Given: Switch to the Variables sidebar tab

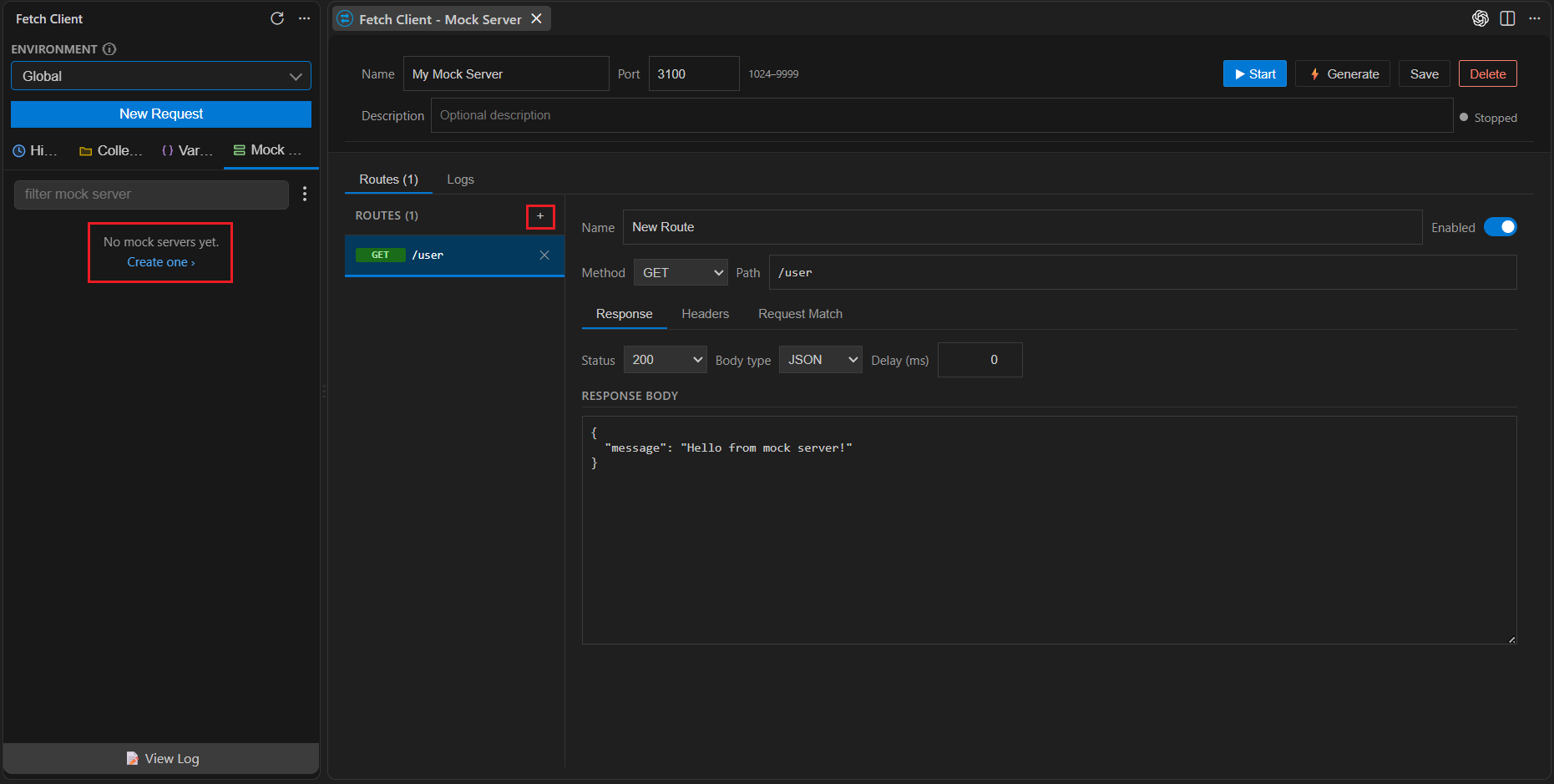Looking at the screenshot, I should [x=188, y=150].
